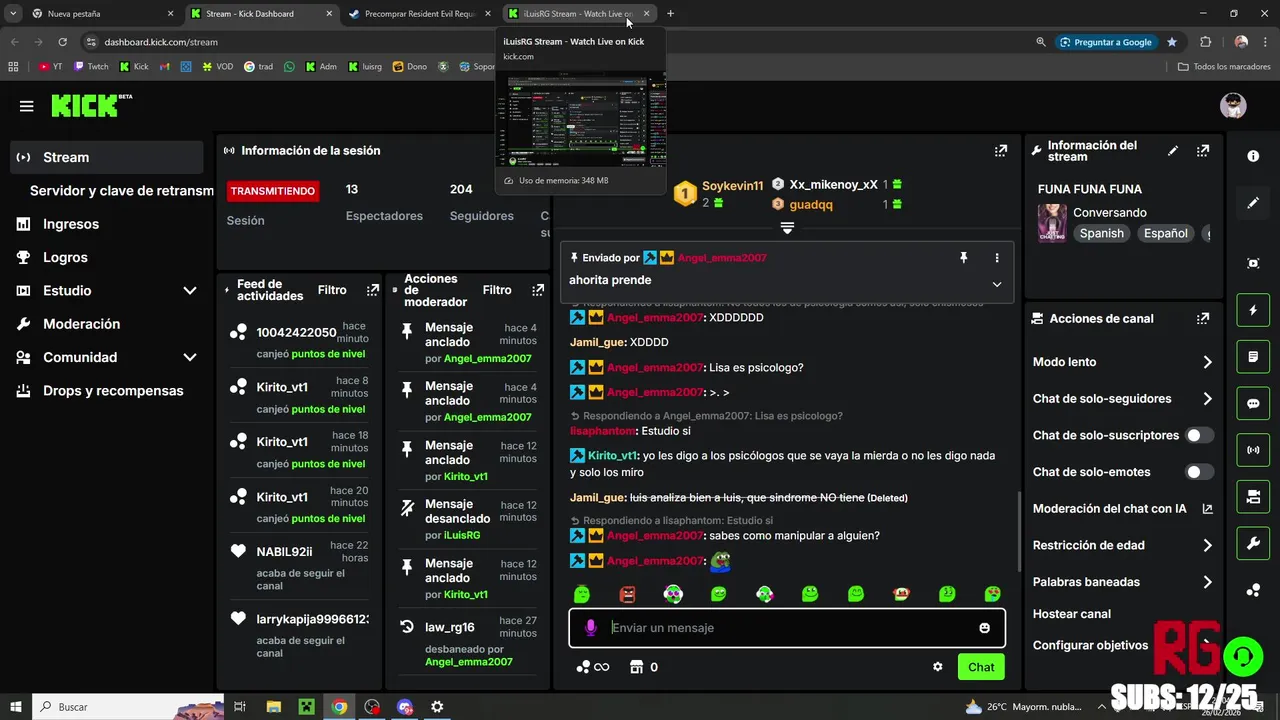The height and width of the screenshot is (720, 1280).
Task: Click the screen-capture icon in the right sidebar
Action: 1253,263
